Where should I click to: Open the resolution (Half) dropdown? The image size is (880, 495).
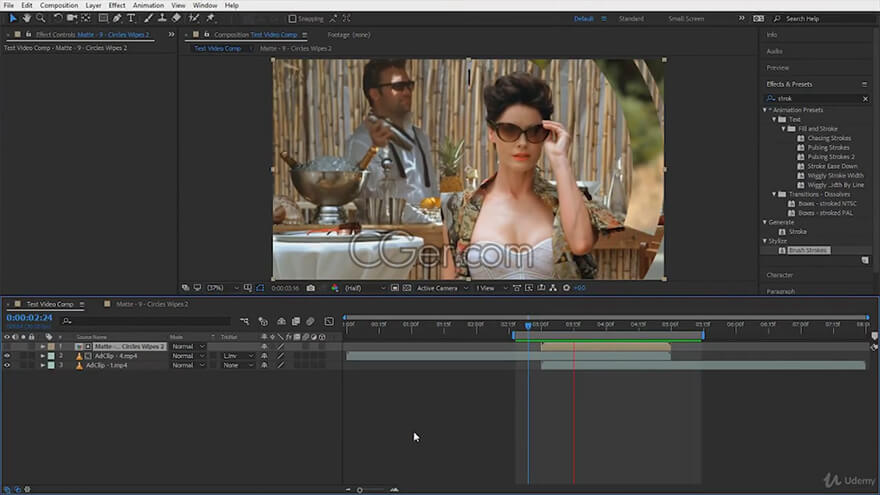365,288
